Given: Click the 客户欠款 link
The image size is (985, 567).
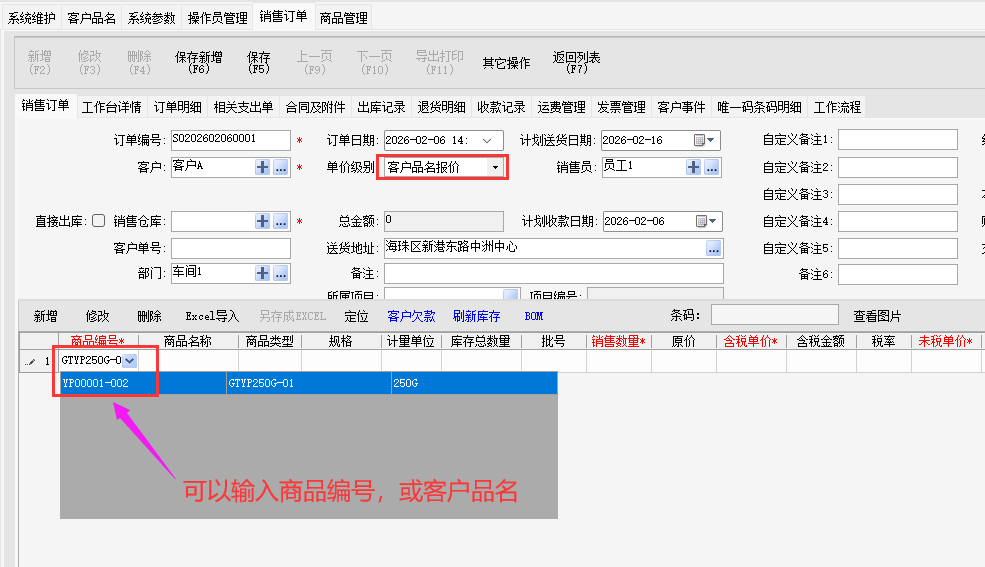Looking at the screenshot, I should [411, 316].
